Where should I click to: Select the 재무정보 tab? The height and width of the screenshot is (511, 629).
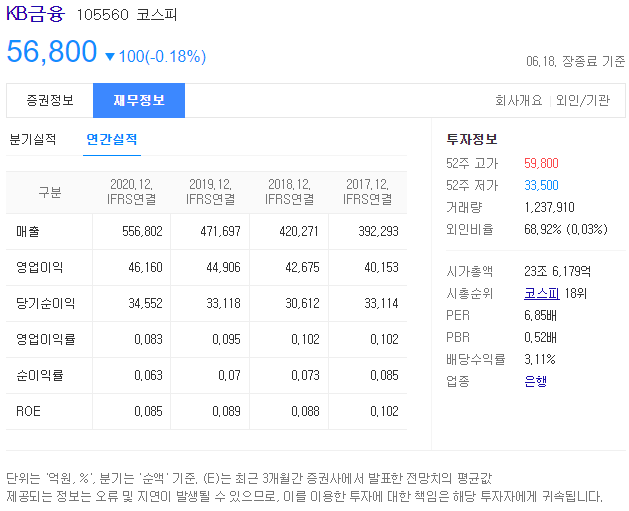139,100
